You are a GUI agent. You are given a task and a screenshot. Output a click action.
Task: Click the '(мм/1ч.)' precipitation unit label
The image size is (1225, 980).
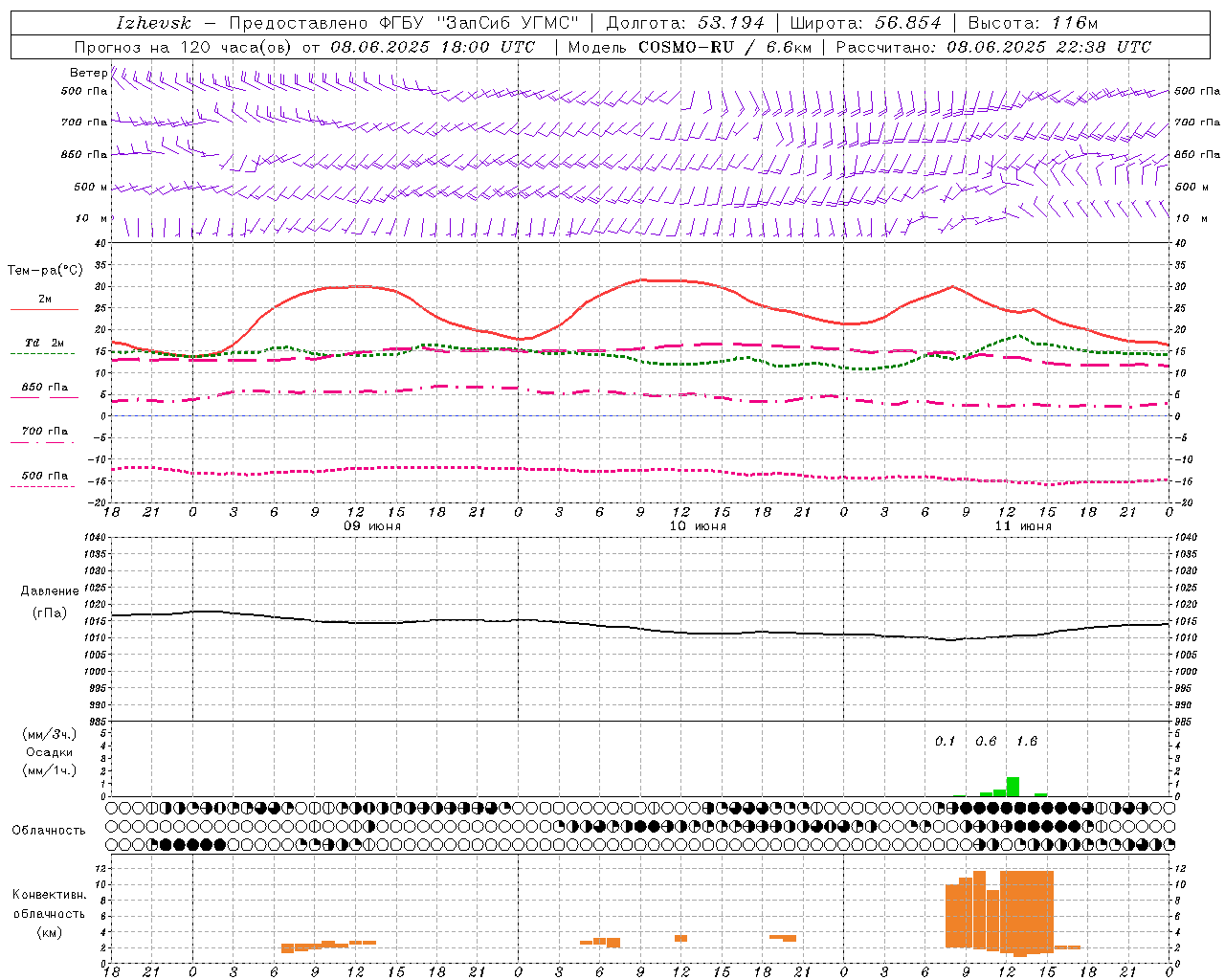(x=50, y=770)
